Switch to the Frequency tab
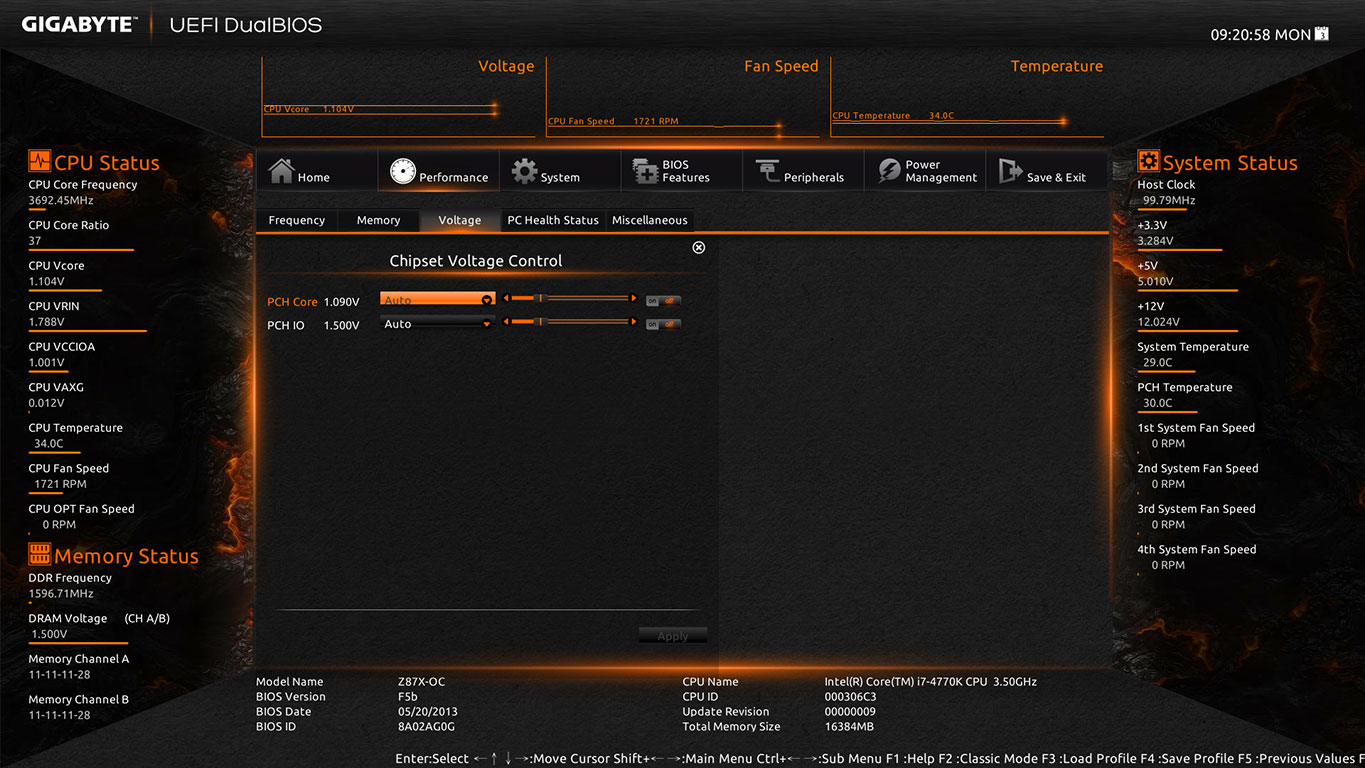The height and width of the screenshot is (768, 1365). point(296,220)
